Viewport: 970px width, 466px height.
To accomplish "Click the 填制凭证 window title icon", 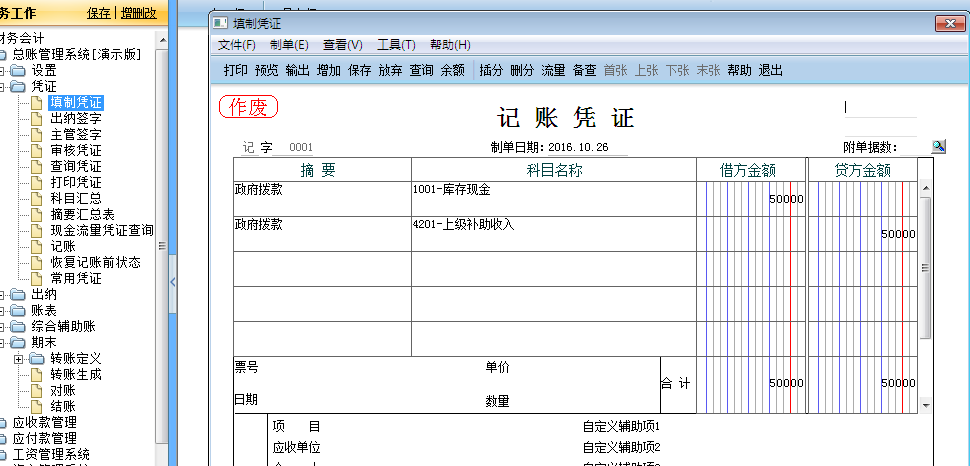I will (222, 23).
